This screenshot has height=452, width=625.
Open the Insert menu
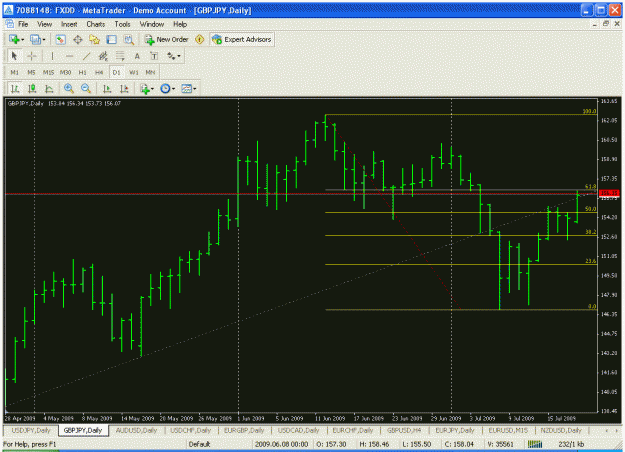pyautogui.click(x=69, y=24)
